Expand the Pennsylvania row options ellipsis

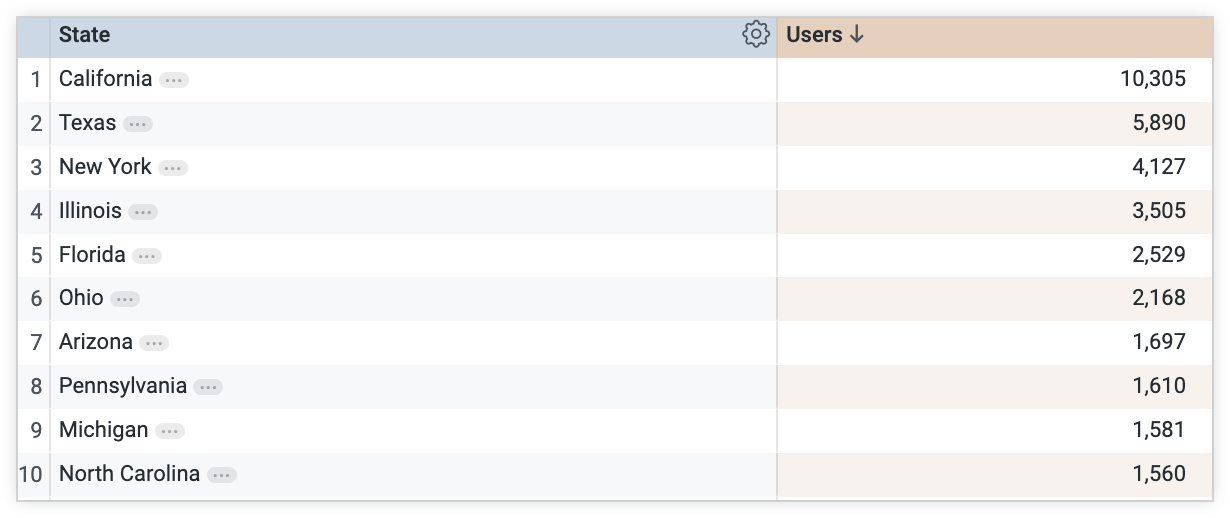click(208, 387)
